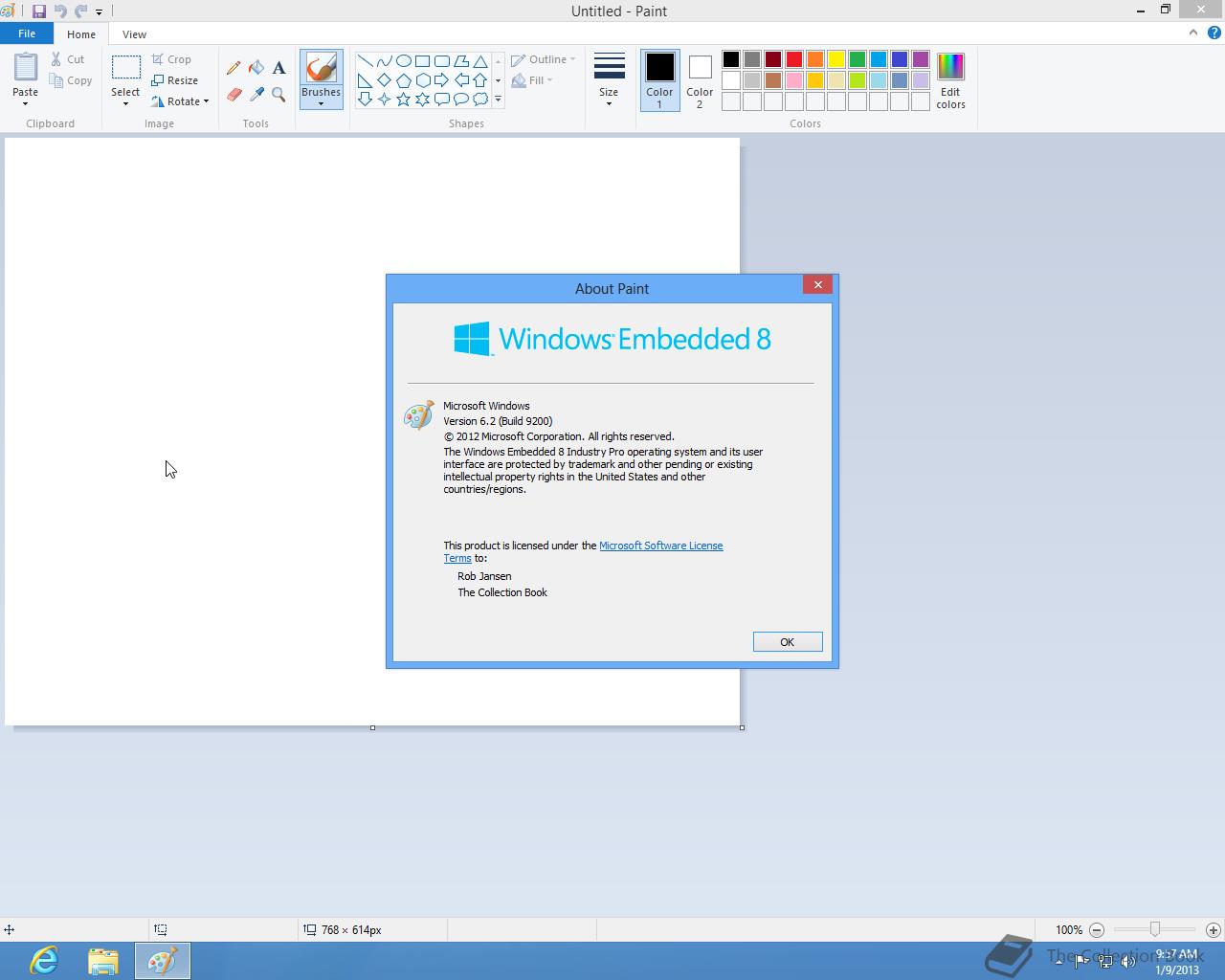This screenshot has width=1225, height=980.
Task: Open the Select dropdown arrow
Action: (x=125, y=103)
